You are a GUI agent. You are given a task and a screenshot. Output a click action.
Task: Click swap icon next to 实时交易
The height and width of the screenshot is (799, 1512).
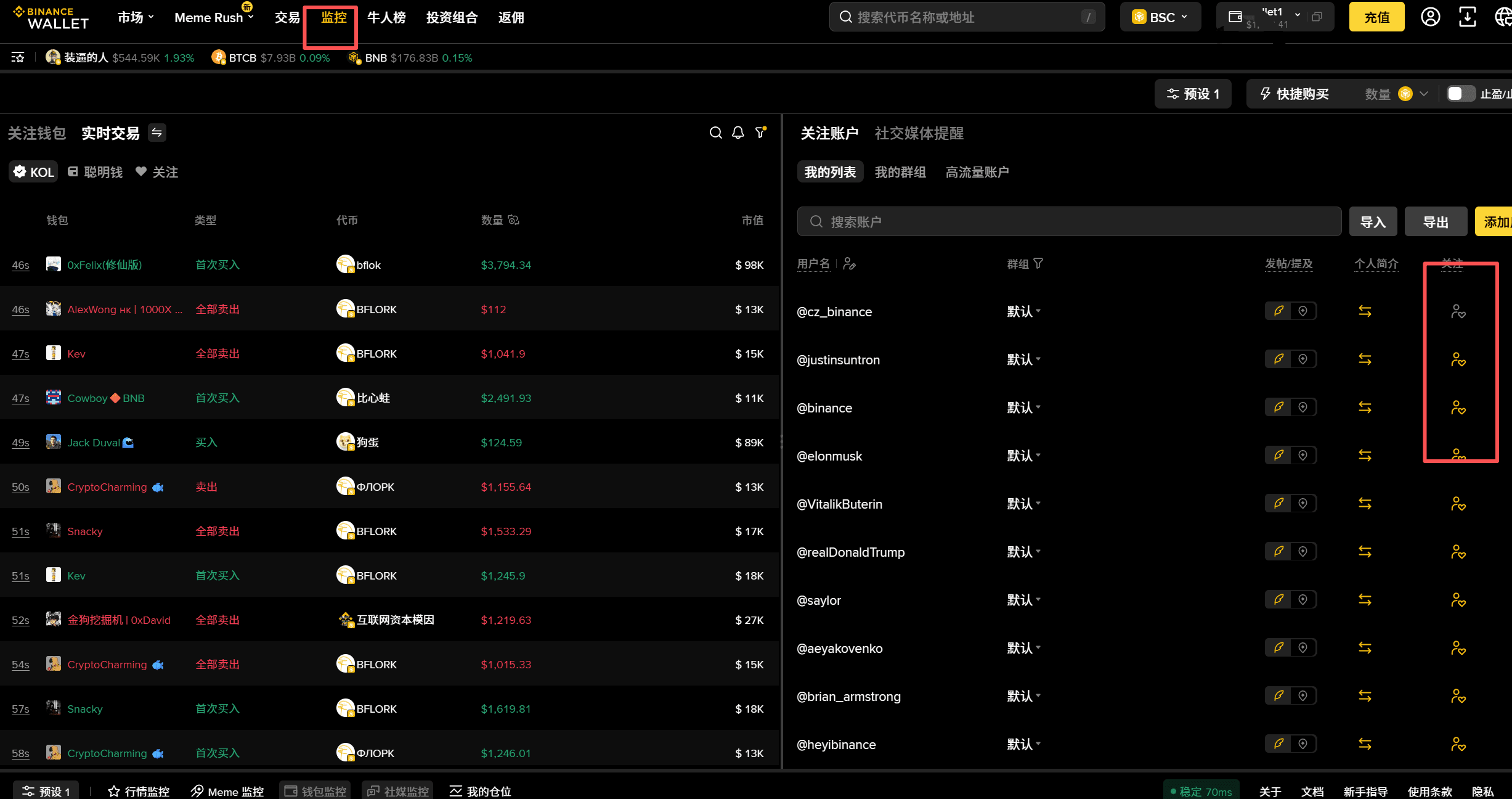(x=157, y=133)
